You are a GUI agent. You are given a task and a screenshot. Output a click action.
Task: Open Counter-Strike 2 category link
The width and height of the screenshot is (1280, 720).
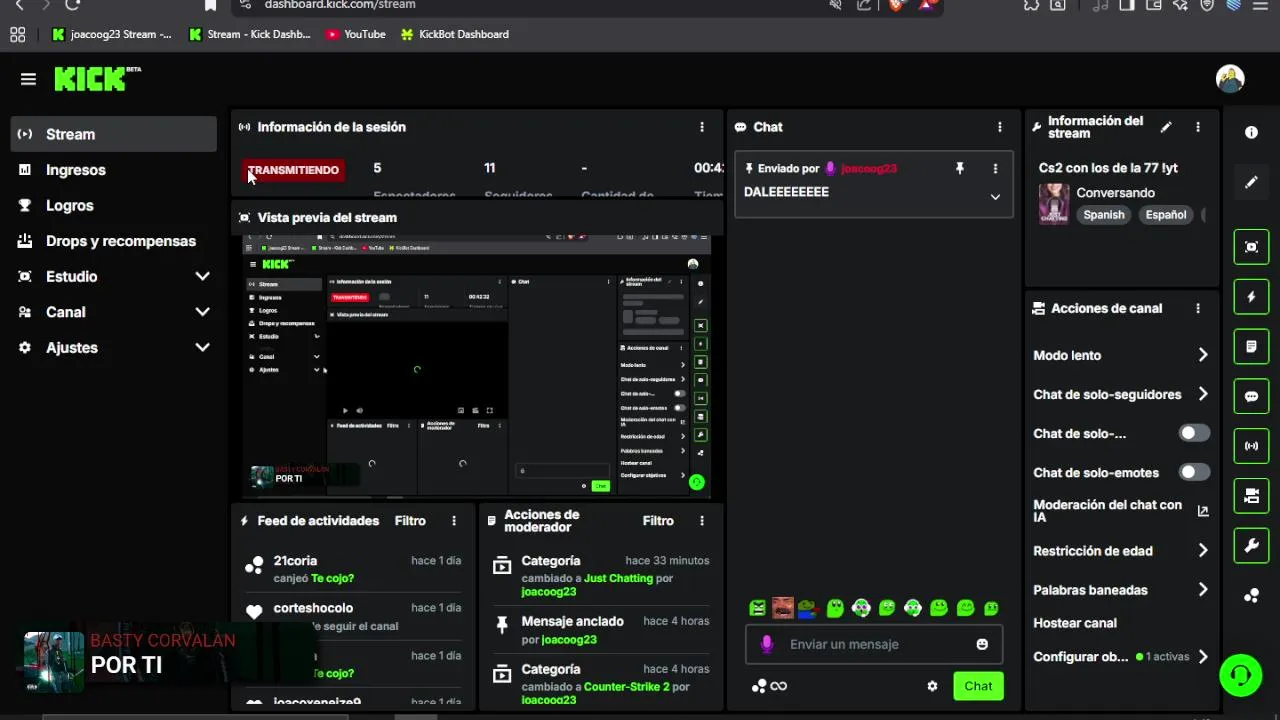click(x=627, y=687)
